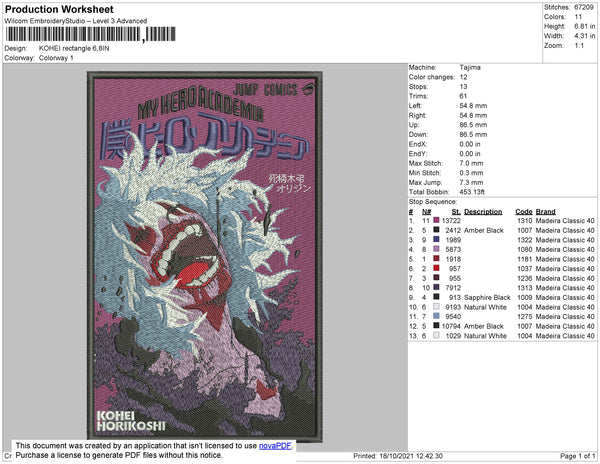The width and height of the screenshot is (600, 464).
Task: Click the Production Worksheet title
Action: pyautogui.click(x=59, y=9)
